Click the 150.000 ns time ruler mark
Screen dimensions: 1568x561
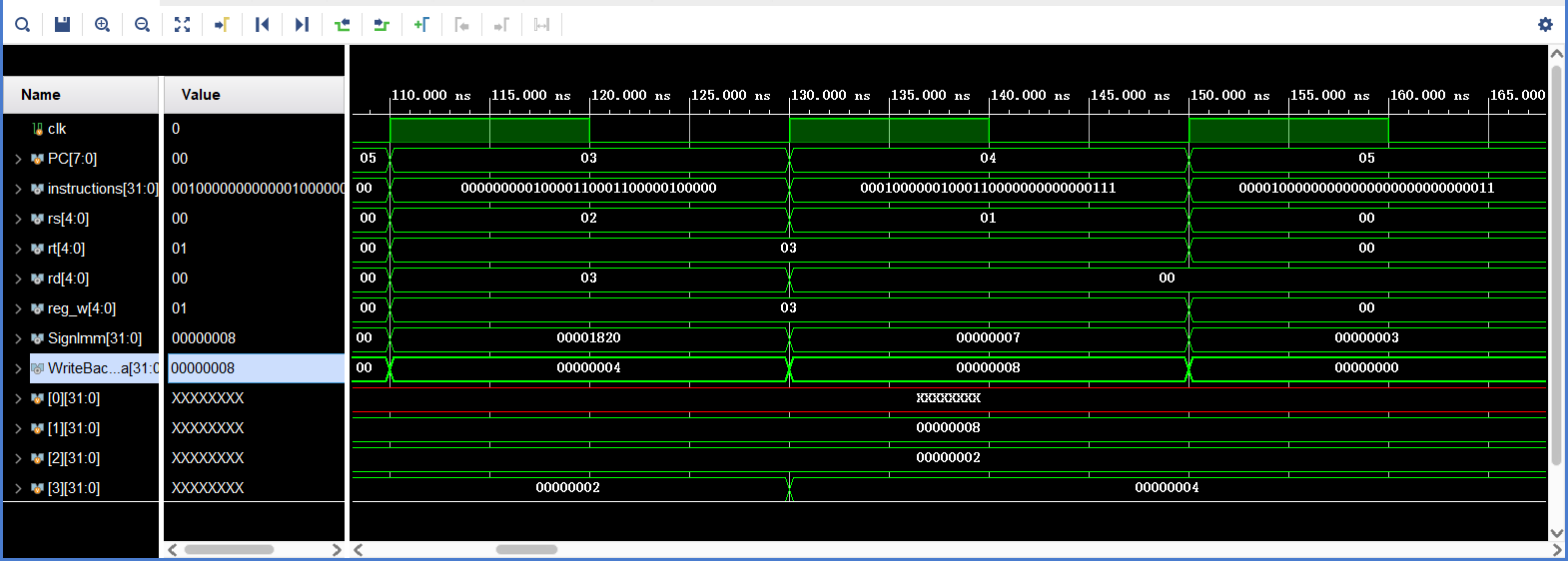1229,96
